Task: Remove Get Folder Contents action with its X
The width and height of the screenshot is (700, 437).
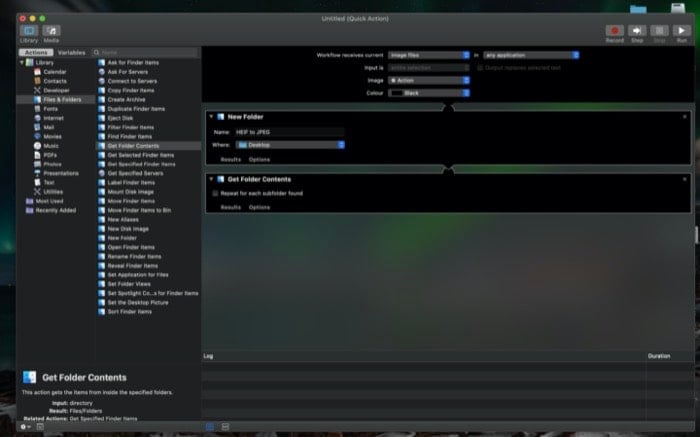Action: (684, 179)
